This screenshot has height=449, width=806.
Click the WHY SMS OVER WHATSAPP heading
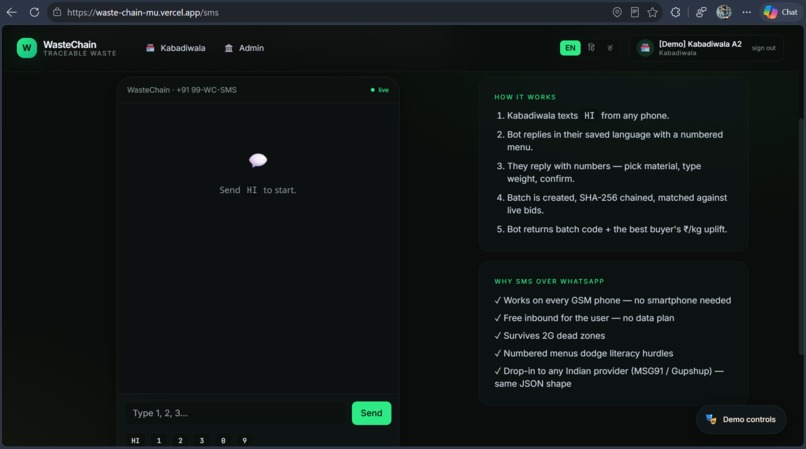tap(549, 281)
